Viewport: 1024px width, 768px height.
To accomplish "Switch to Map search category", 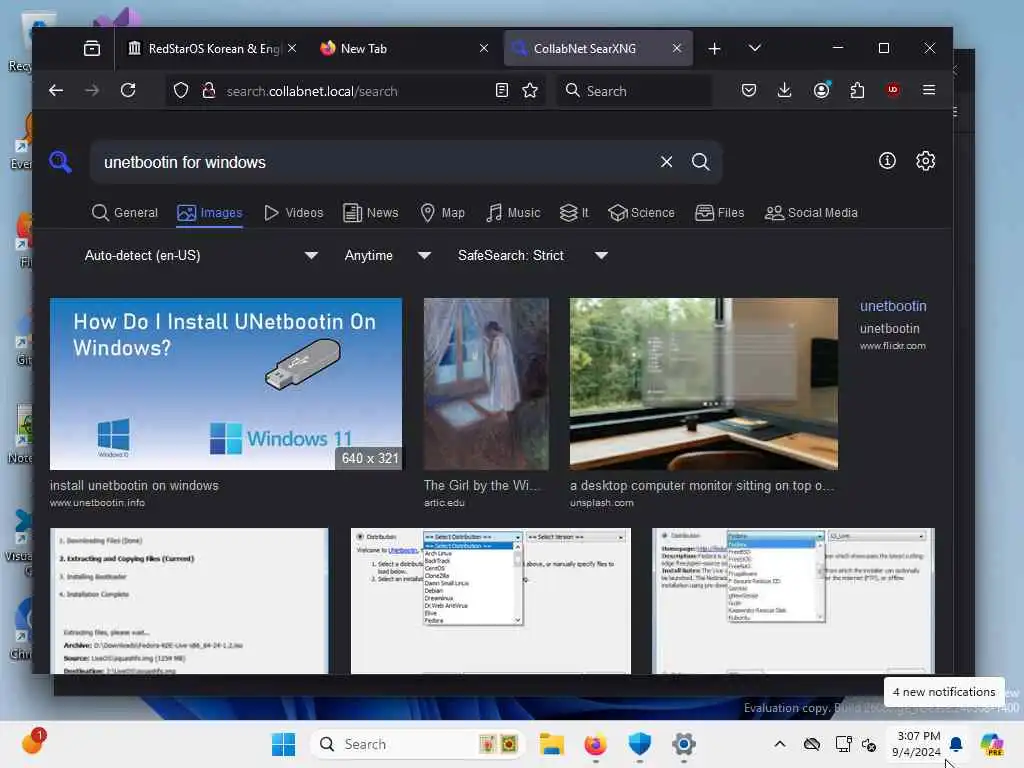I will [x=442, y=213].
